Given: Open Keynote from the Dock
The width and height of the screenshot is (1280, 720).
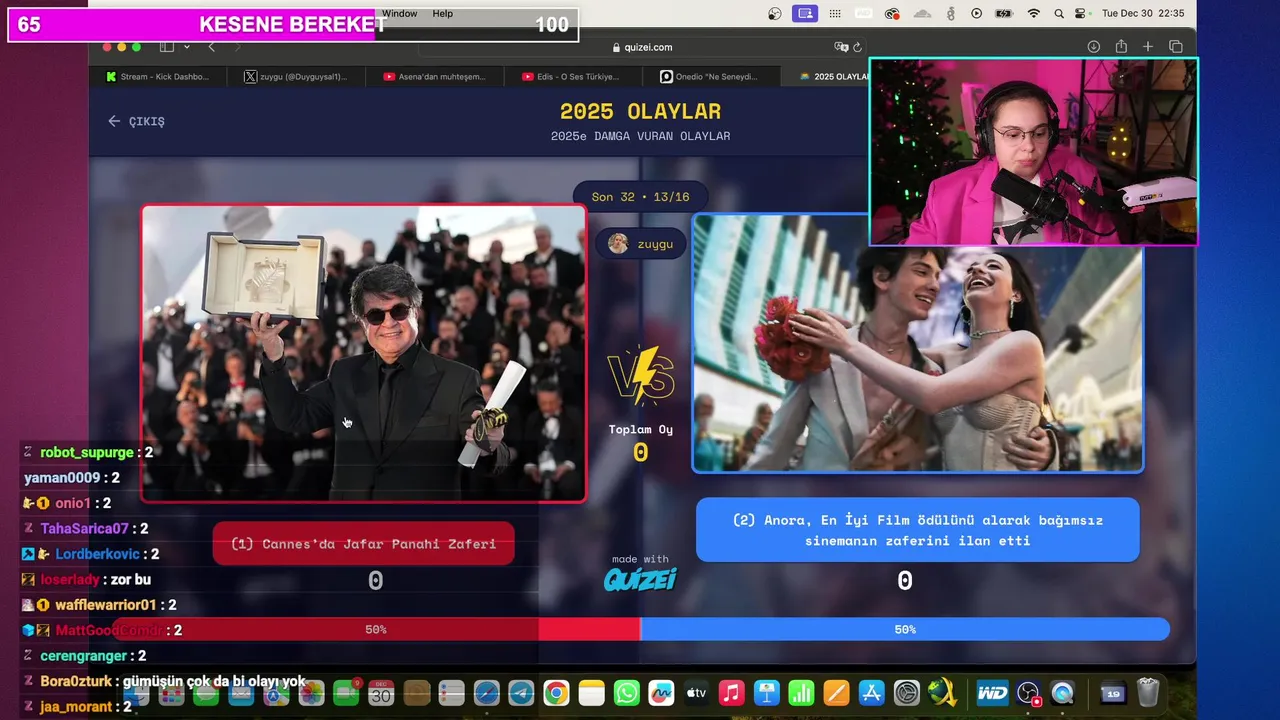Looking at the screenshot, I should coord(767,693).
